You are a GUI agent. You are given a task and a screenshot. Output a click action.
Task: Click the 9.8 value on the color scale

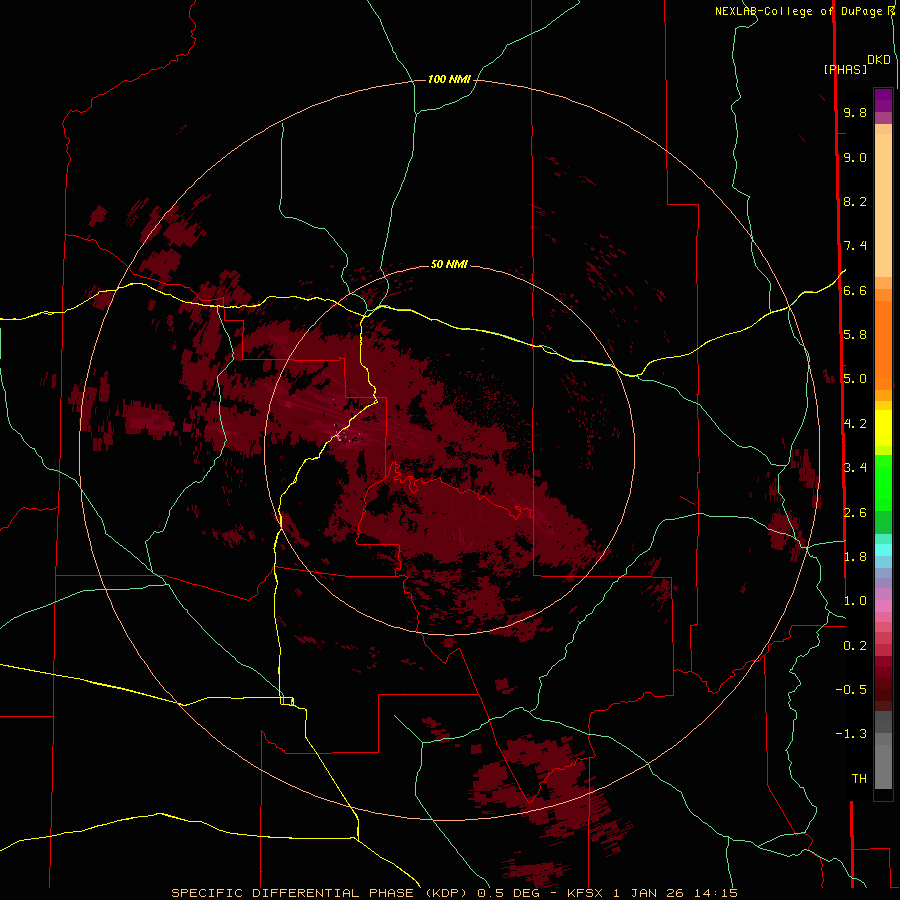(x=855, y=113)
